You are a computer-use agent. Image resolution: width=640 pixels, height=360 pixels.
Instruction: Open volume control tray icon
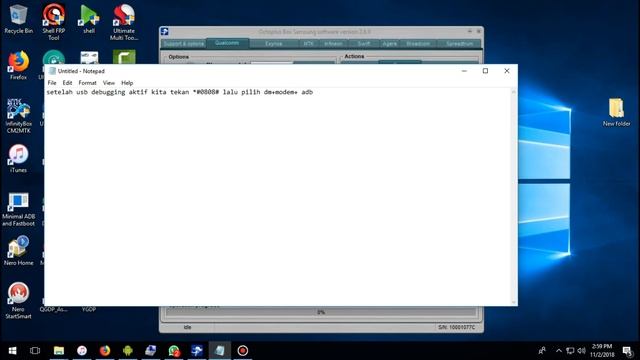[x=582, y=351]
